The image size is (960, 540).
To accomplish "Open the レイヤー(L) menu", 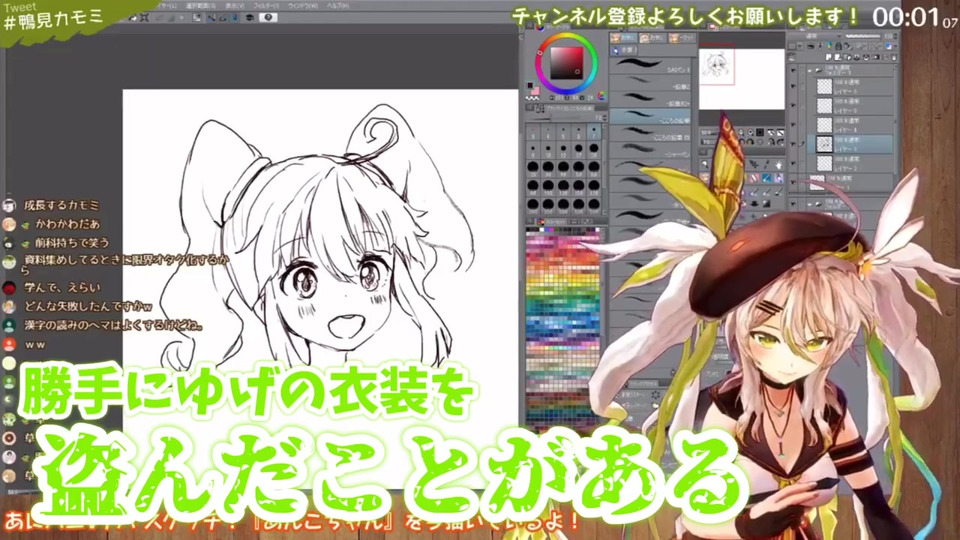I will [167, 6].
